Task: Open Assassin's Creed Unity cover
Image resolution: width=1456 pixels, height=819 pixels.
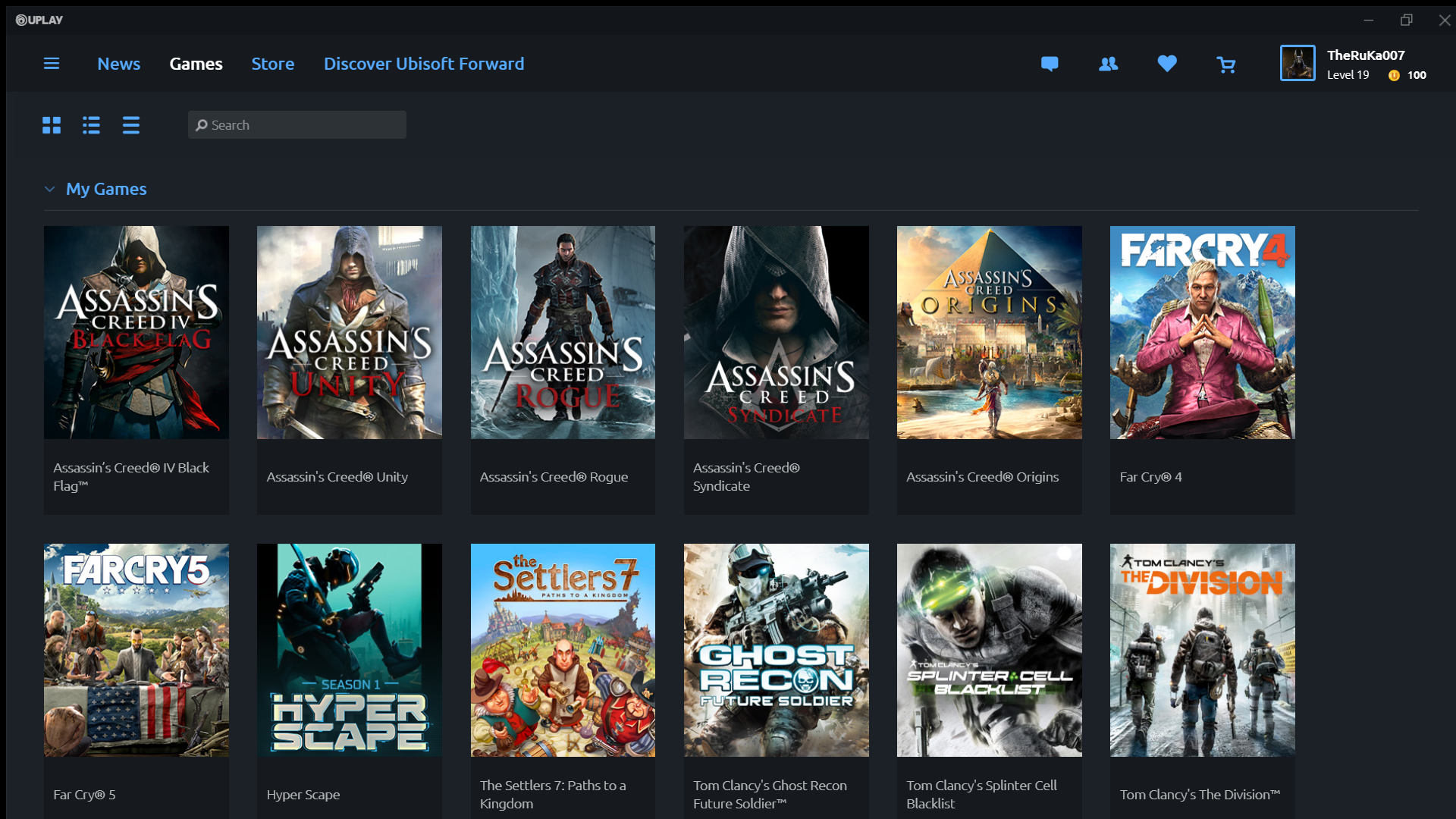Action: pyautogui.click(x=350, y=332)
